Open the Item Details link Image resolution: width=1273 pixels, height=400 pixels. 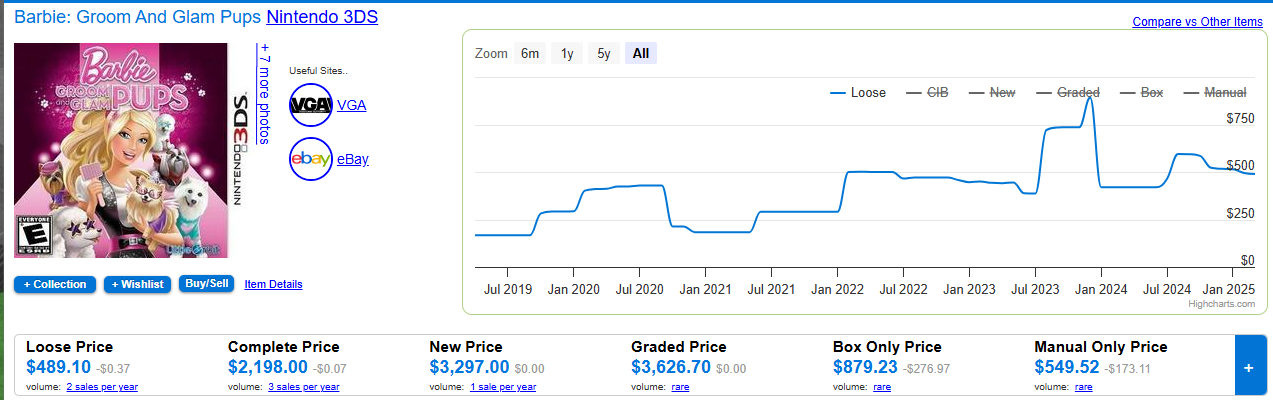pos(273,284)
